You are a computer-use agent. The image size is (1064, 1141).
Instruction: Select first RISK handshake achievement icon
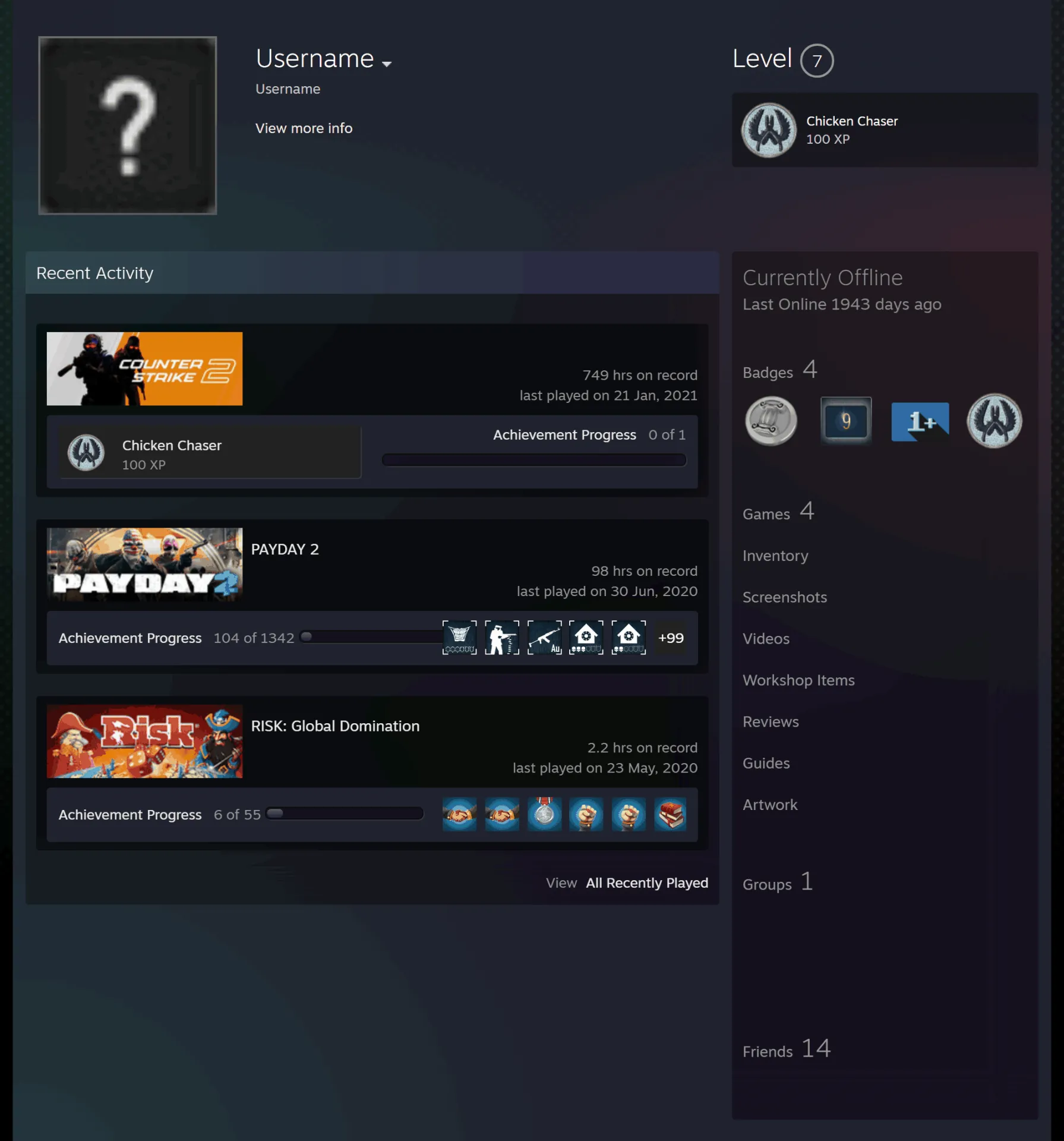point(459,814)
